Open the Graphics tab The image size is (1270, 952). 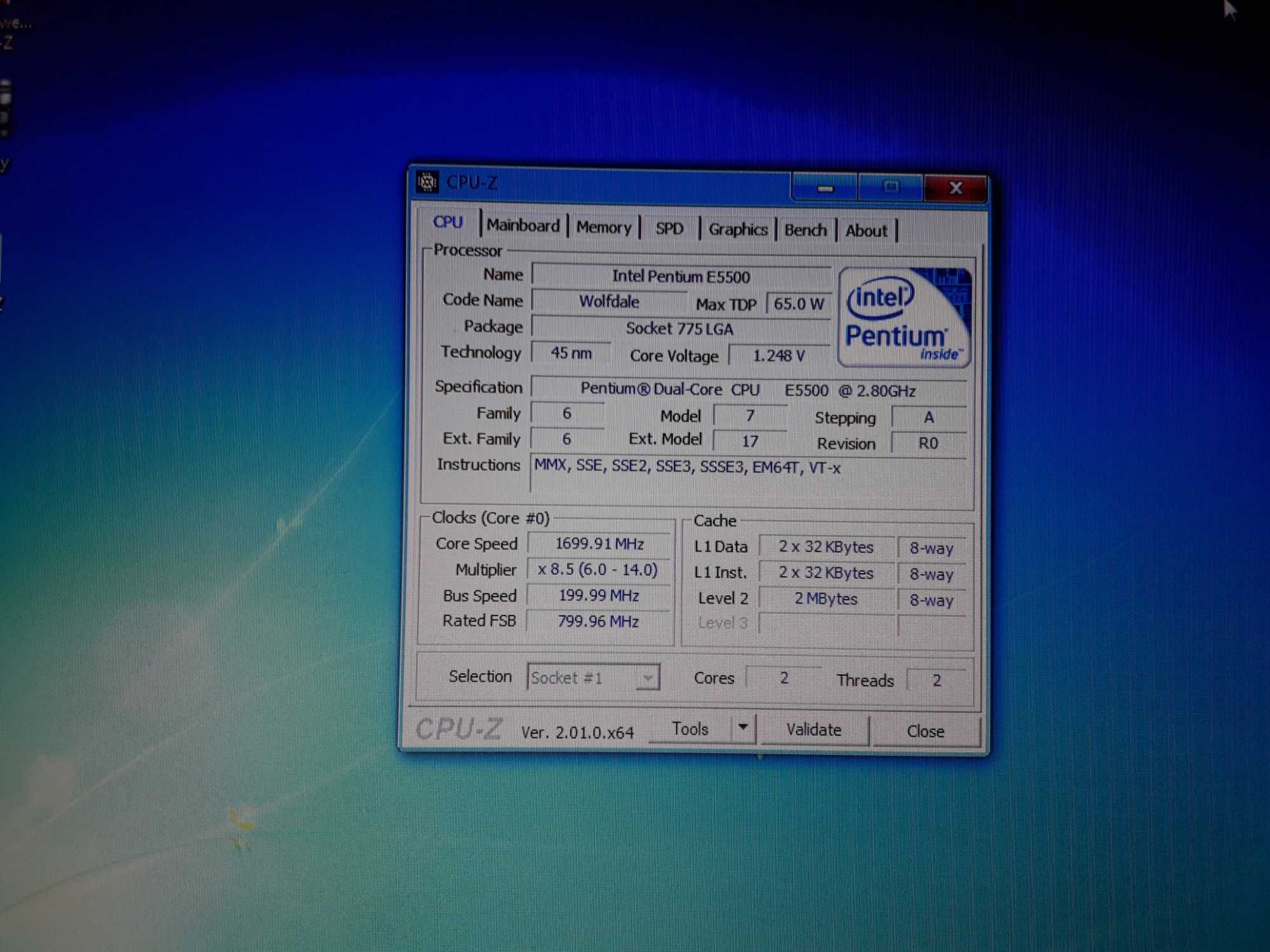pyautogui.click(x=738, y=229)
